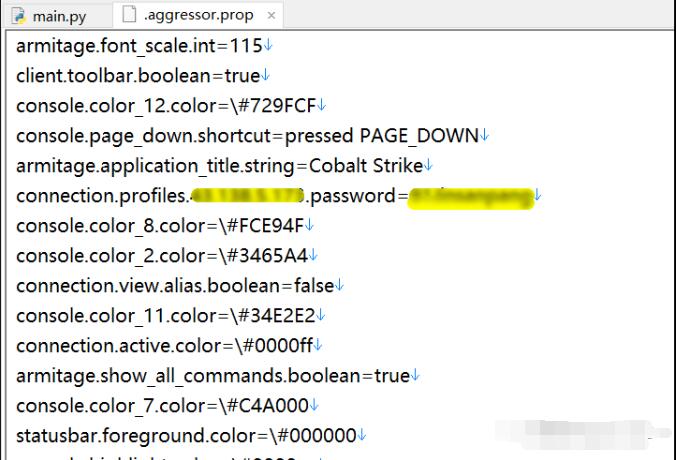
Task: Click the highlighted password value
Action: 471,198
